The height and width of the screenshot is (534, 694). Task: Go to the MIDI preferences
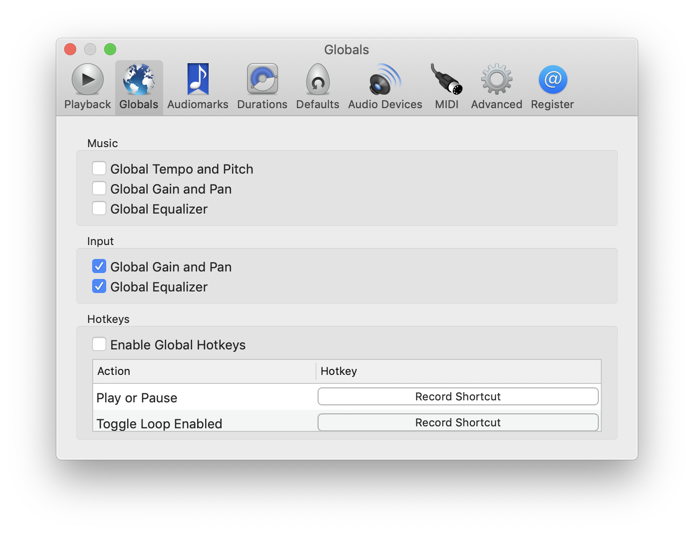coord(446,86)
